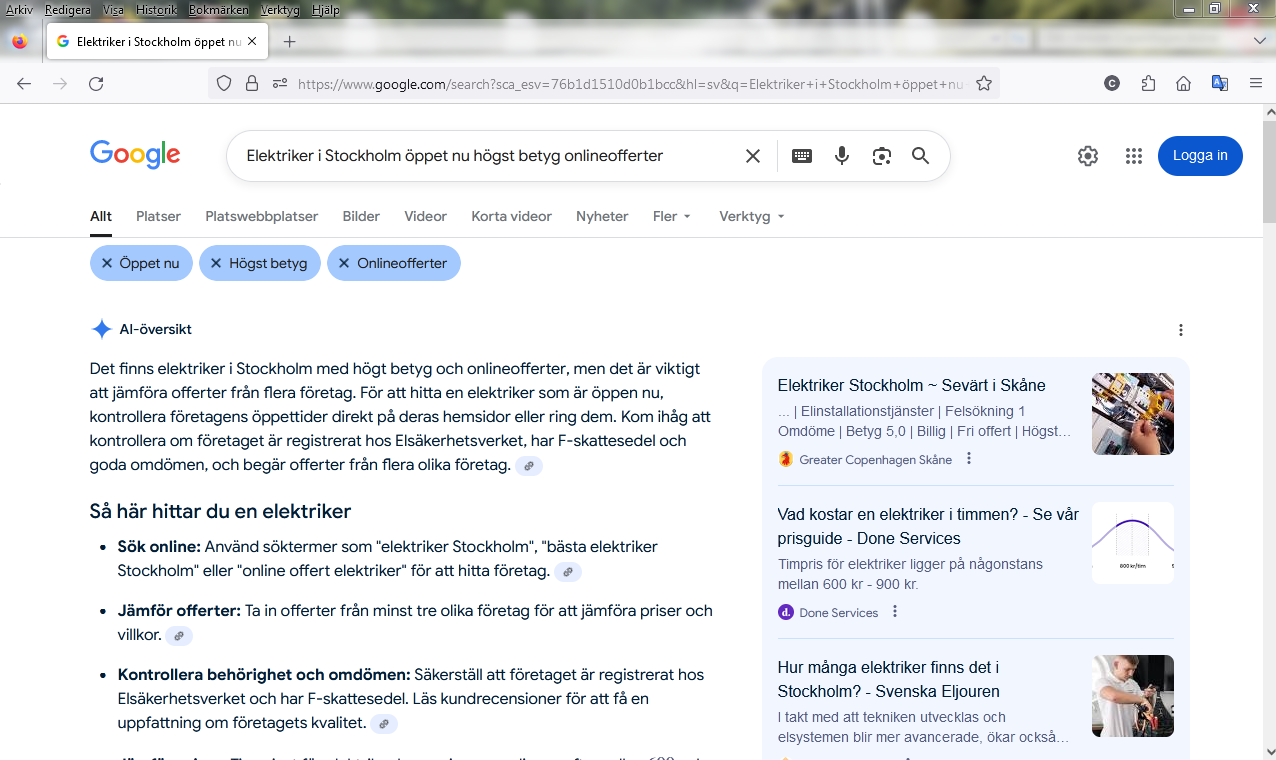Screen dimensions: 1276x760
Task: Disable the Onlineofferter filter chip
Action: pos(344,263)
